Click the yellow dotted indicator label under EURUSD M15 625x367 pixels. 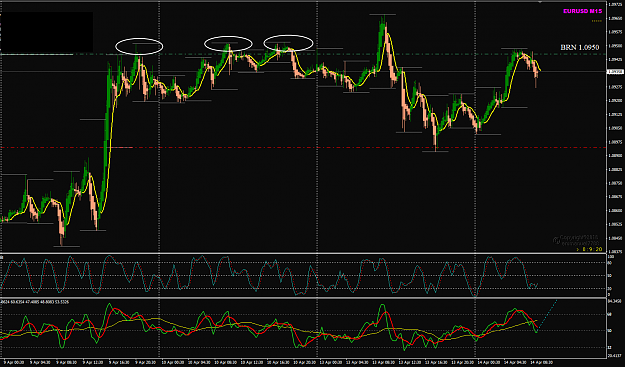click(597, 20)
